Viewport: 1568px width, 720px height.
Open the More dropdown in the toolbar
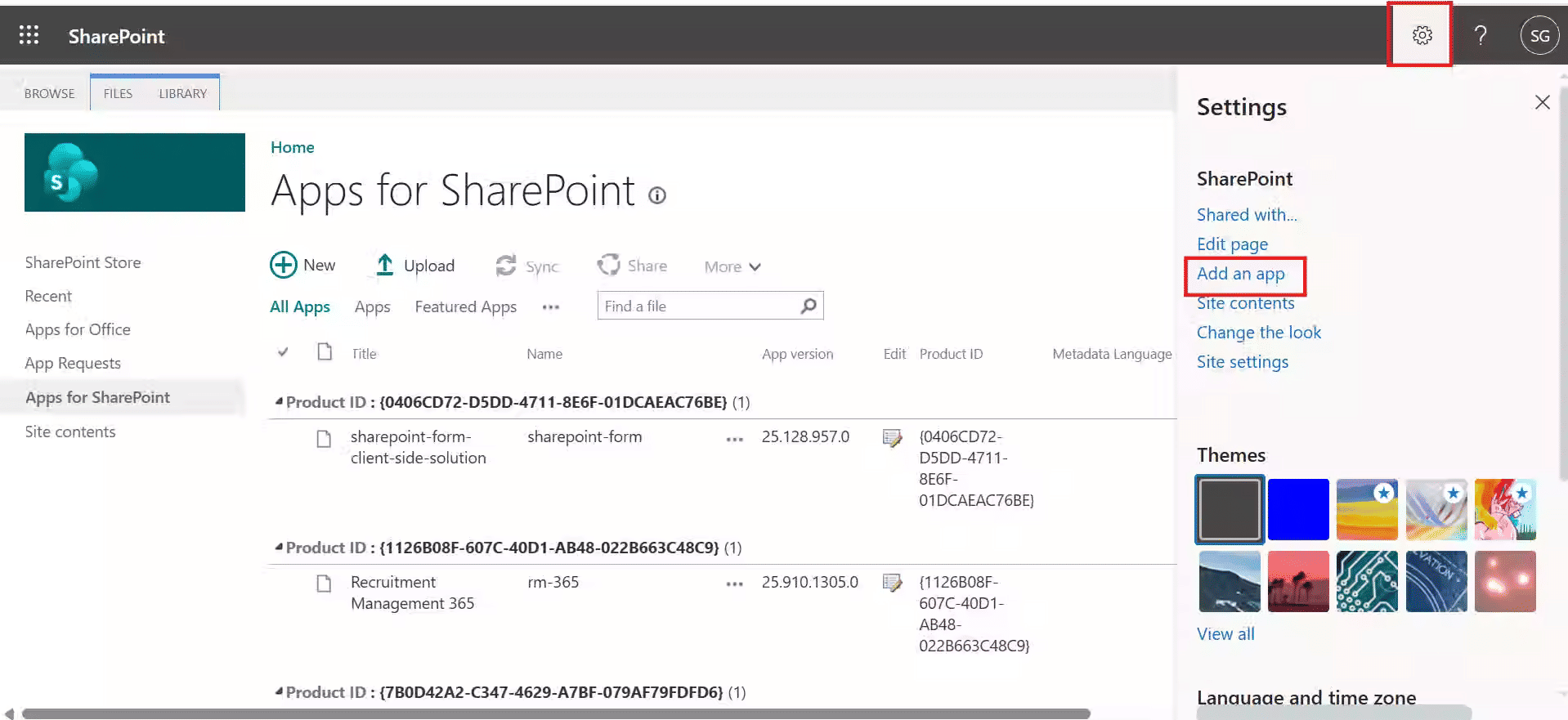(732, 267)
